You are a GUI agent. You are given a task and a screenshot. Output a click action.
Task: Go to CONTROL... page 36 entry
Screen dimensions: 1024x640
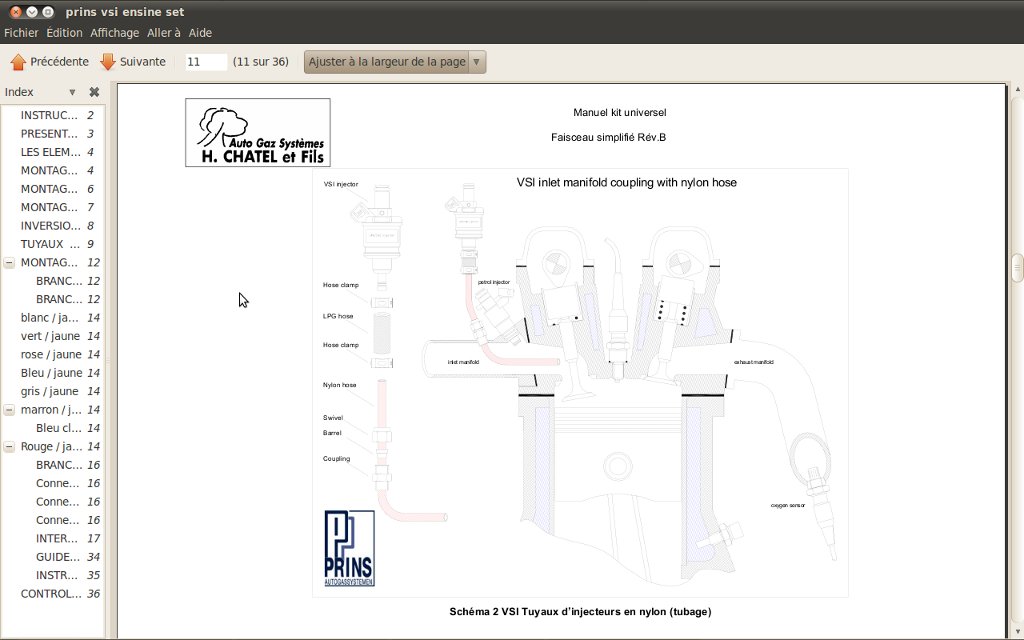coord(51,594)
